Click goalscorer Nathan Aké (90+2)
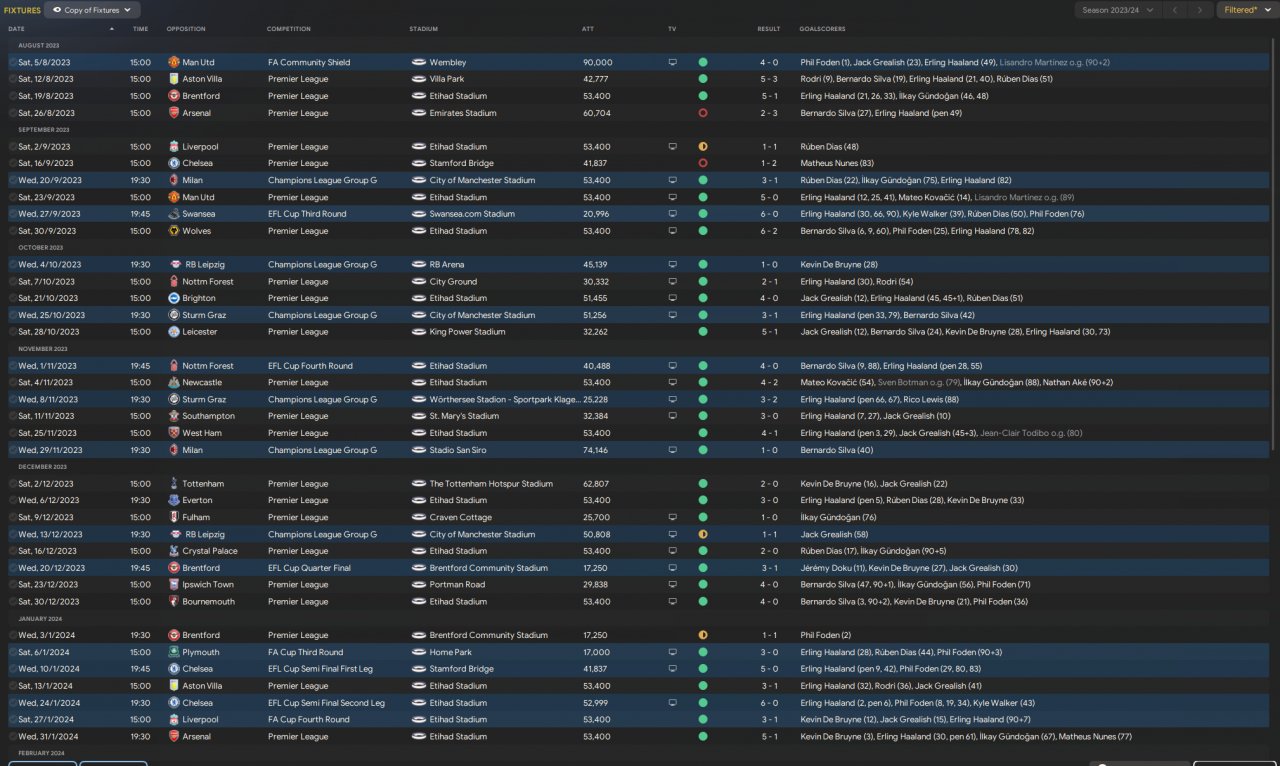1280x766 pixels. click(1077, 383)
